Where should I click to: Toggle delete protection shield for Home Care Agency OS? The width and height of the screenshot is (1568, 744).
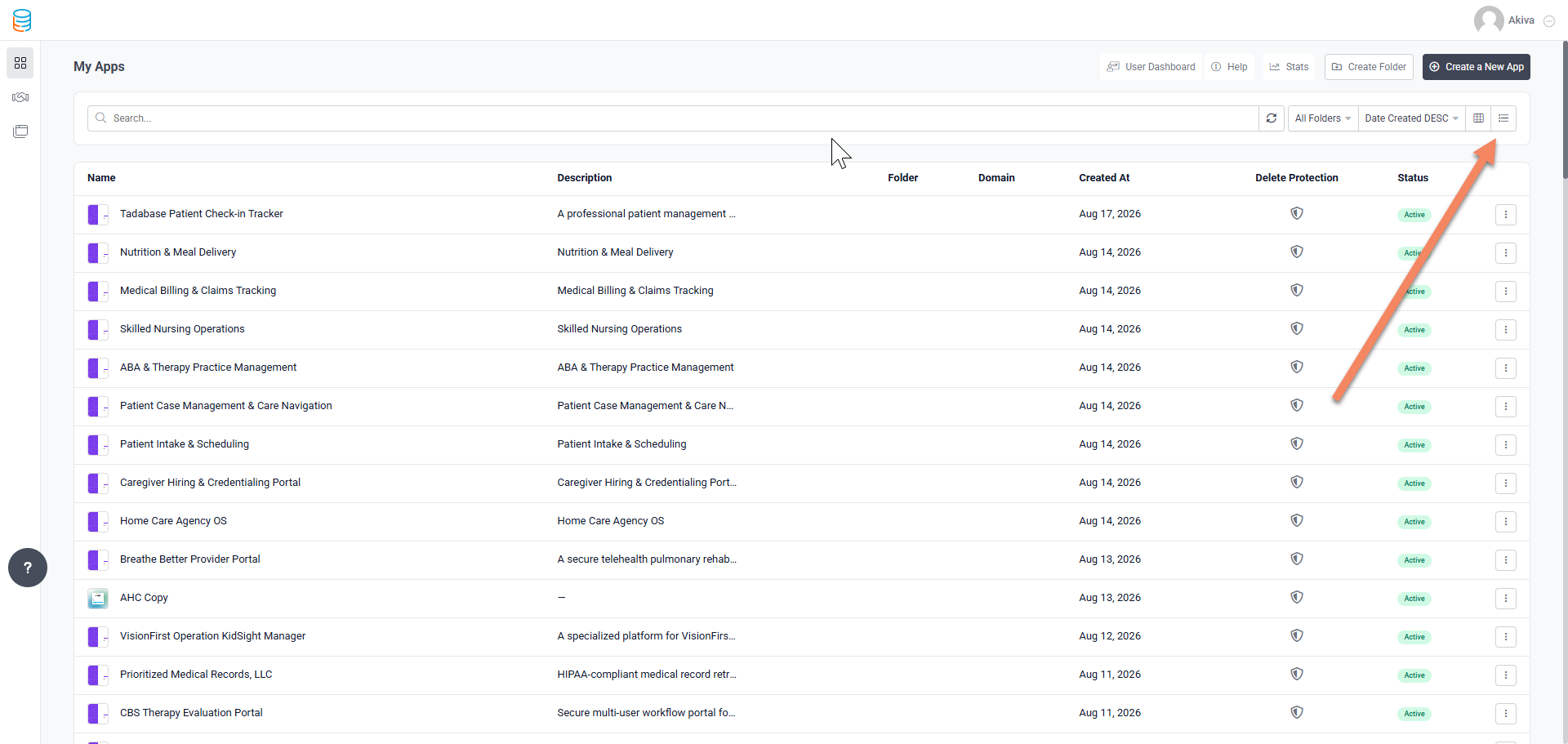point(1296,520)
